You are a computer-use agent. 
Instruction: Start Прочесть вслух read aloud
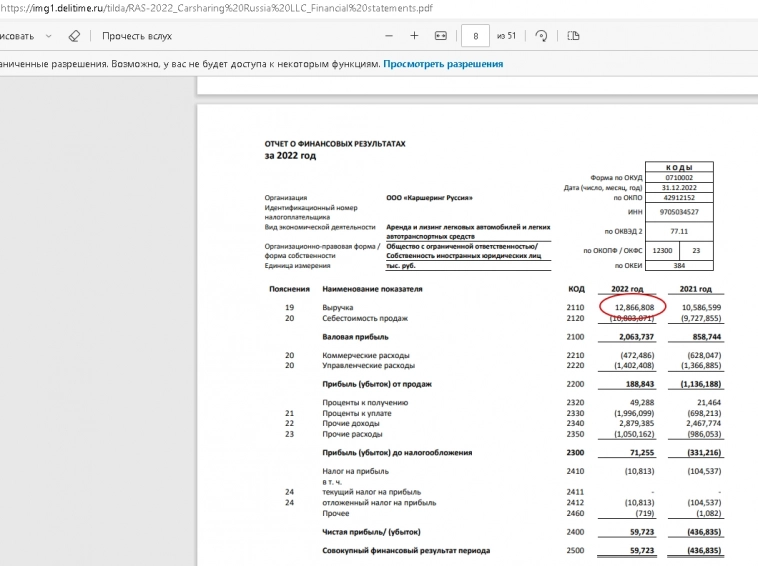click(136, 36)
